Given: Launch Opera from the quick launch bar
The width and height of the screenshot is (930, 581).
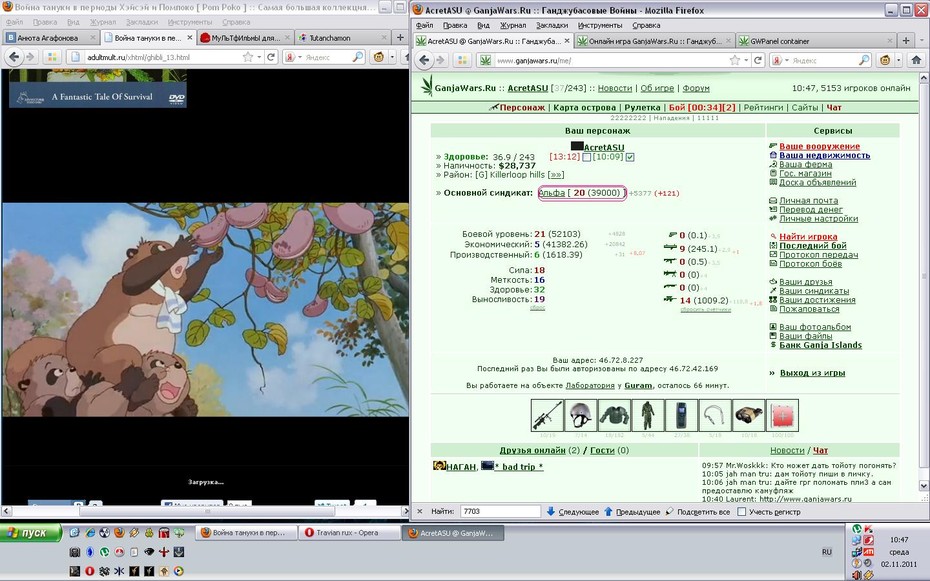Looking at the screenshot, I should tap(90, 572).
